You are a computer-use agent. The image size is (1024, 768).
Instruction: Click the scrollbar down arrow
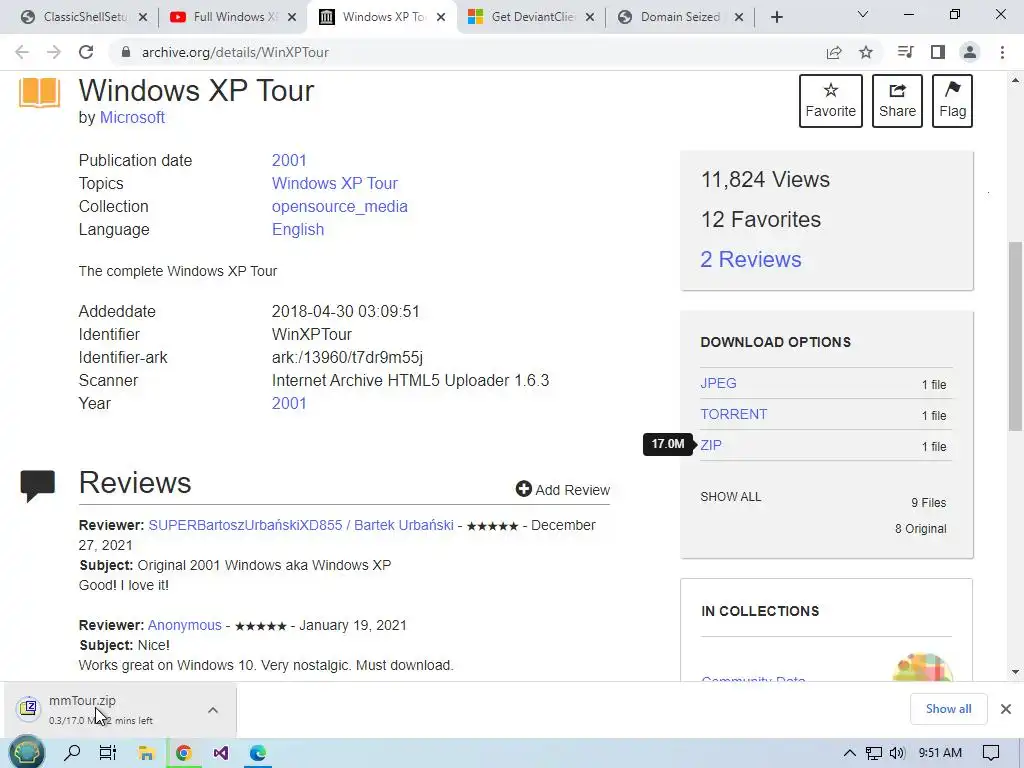pos(1015,671)
